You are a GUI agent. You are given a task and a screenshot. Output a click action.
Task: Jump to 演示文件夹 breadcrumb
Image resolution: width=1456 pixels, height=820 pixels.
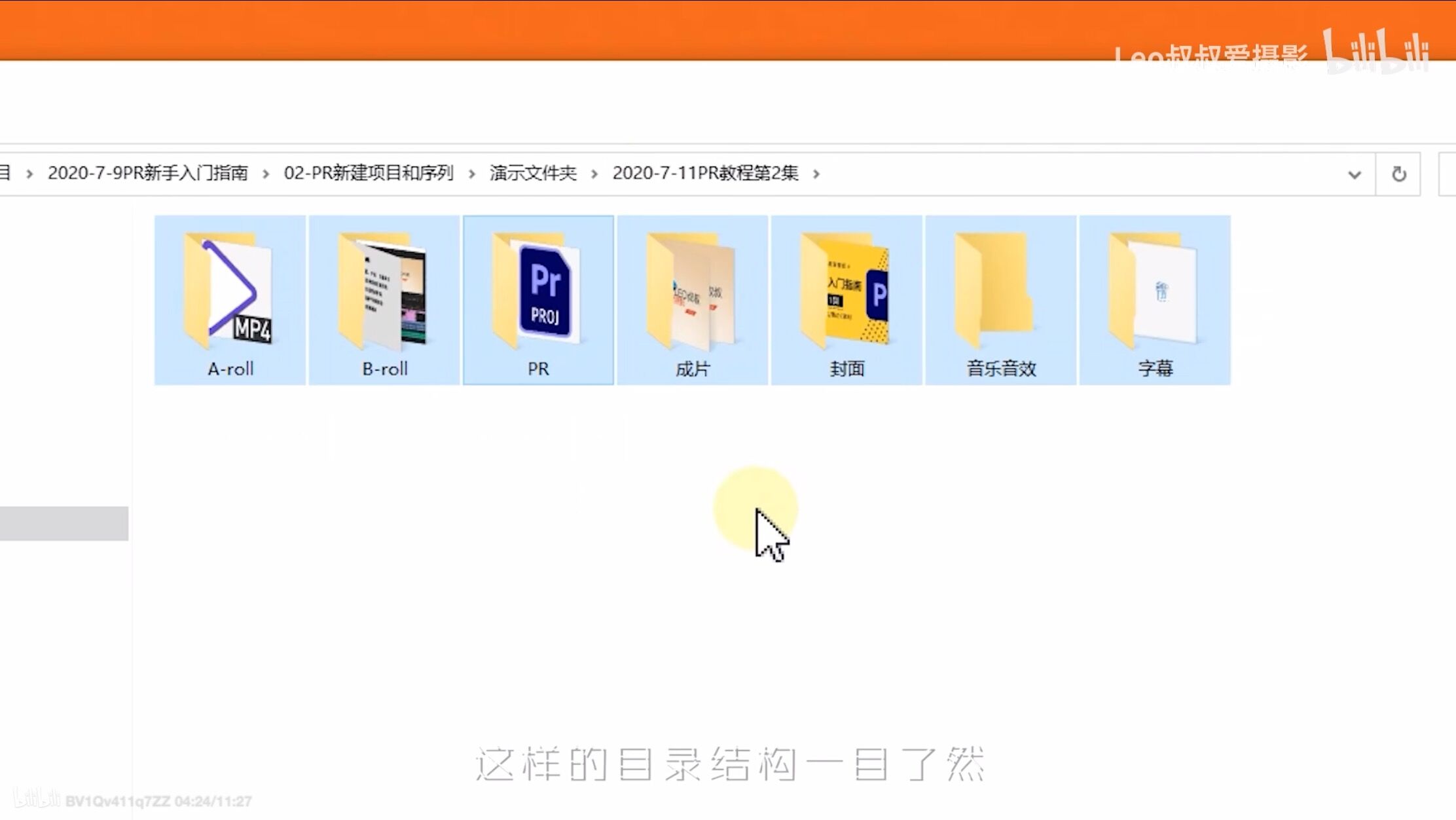(533, 173)
